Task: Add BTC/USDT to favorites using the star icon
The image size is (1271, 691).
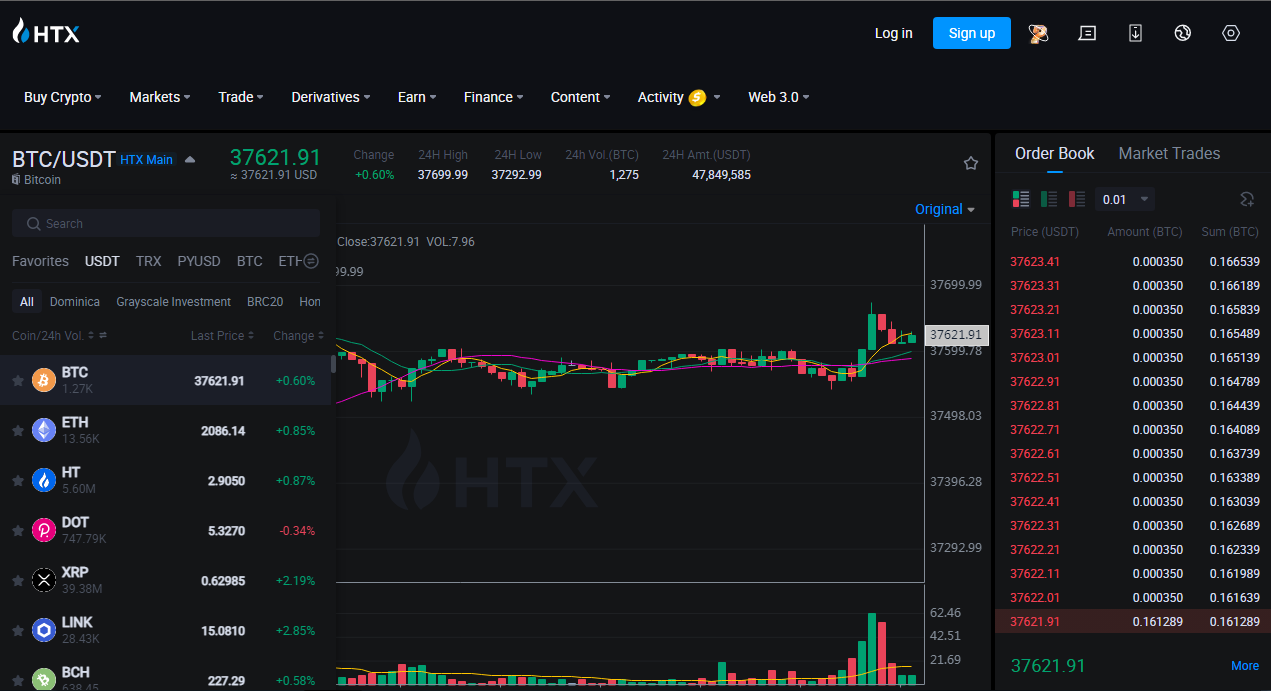Action: pyautogui.click(x=970, y=163)
